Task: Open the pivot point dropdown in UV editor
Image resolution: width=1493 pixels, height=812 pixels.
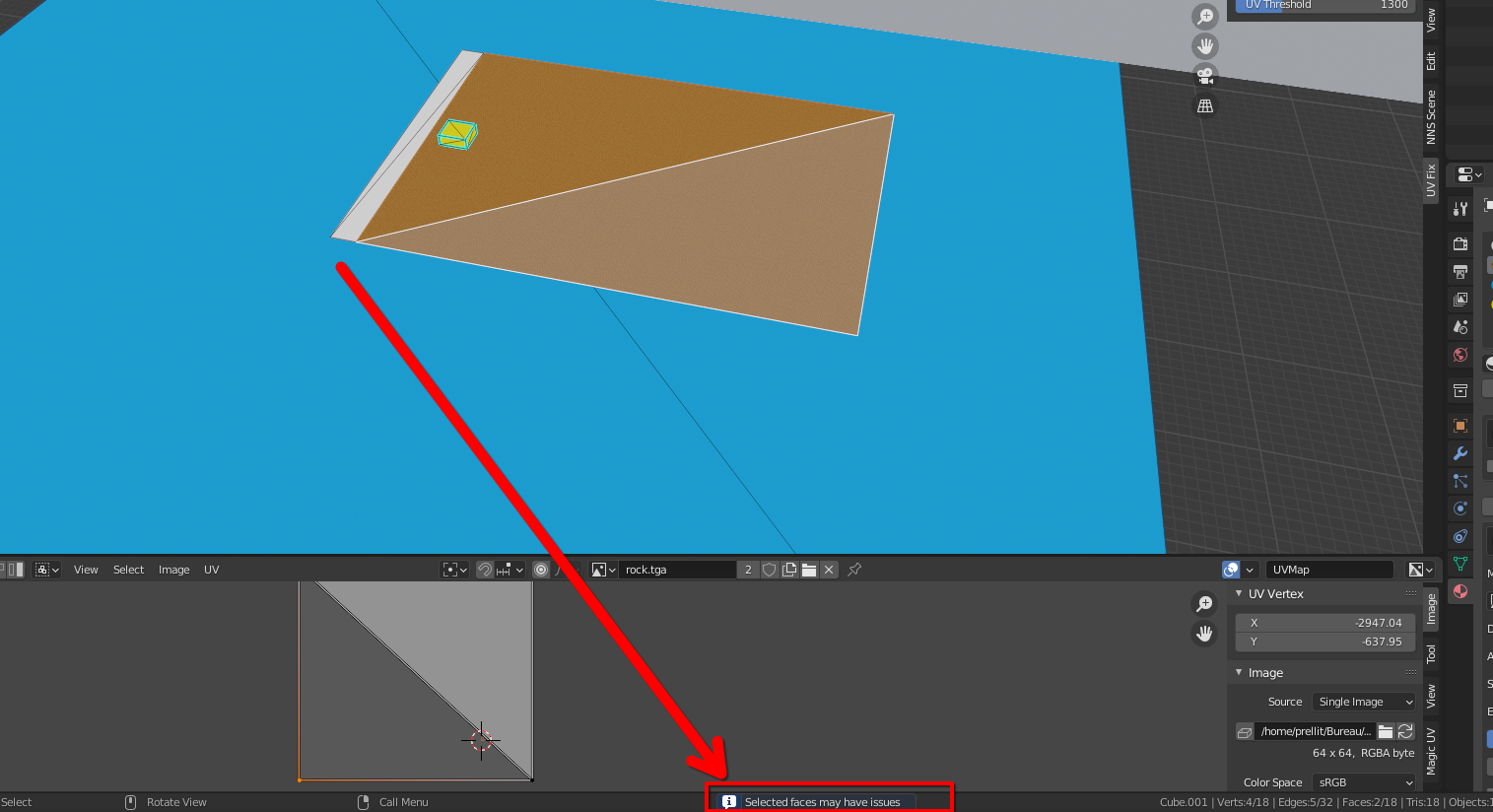Action: point(451,570)
